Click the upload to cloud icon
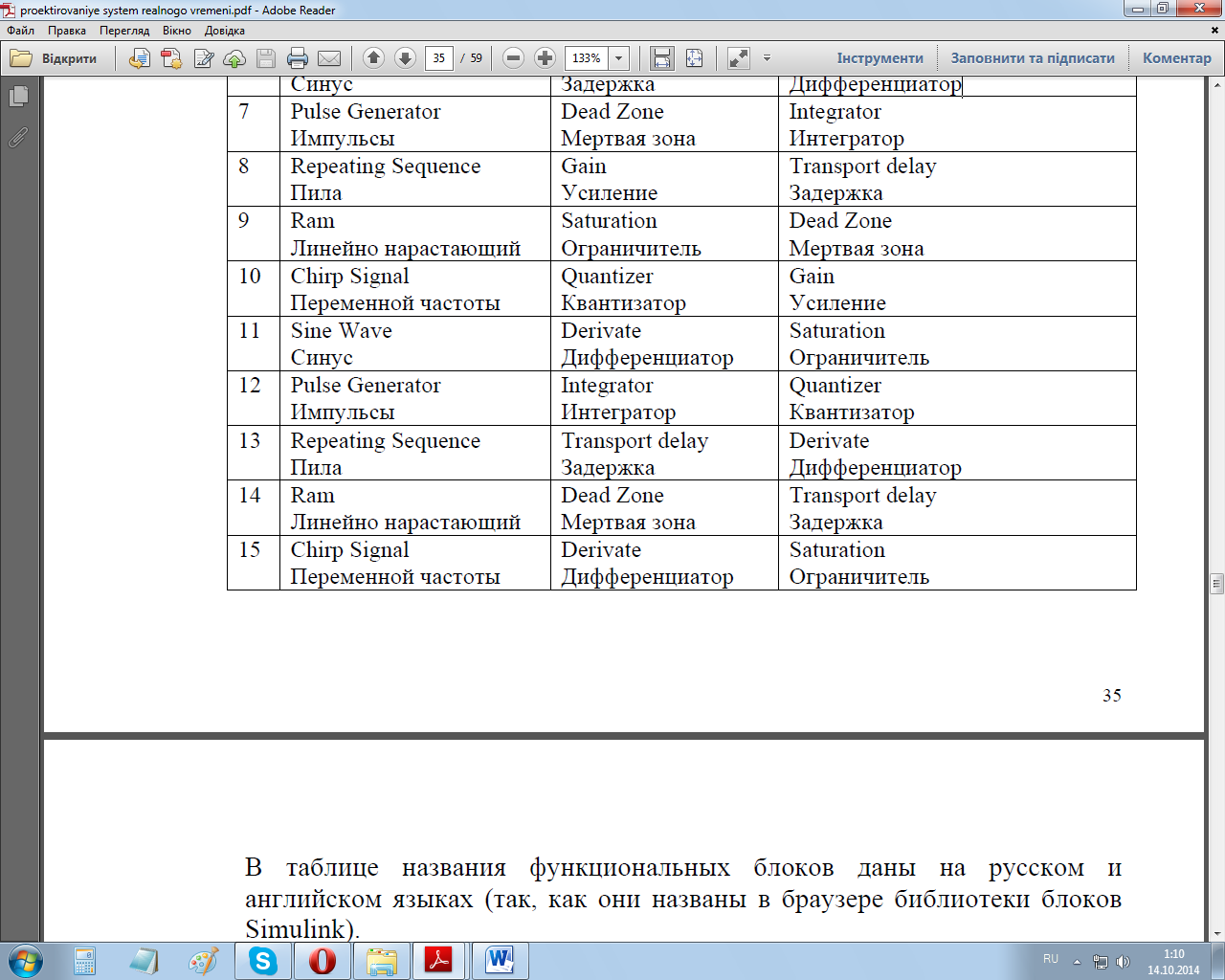1225x980 pixels. (x=234, y=58)
